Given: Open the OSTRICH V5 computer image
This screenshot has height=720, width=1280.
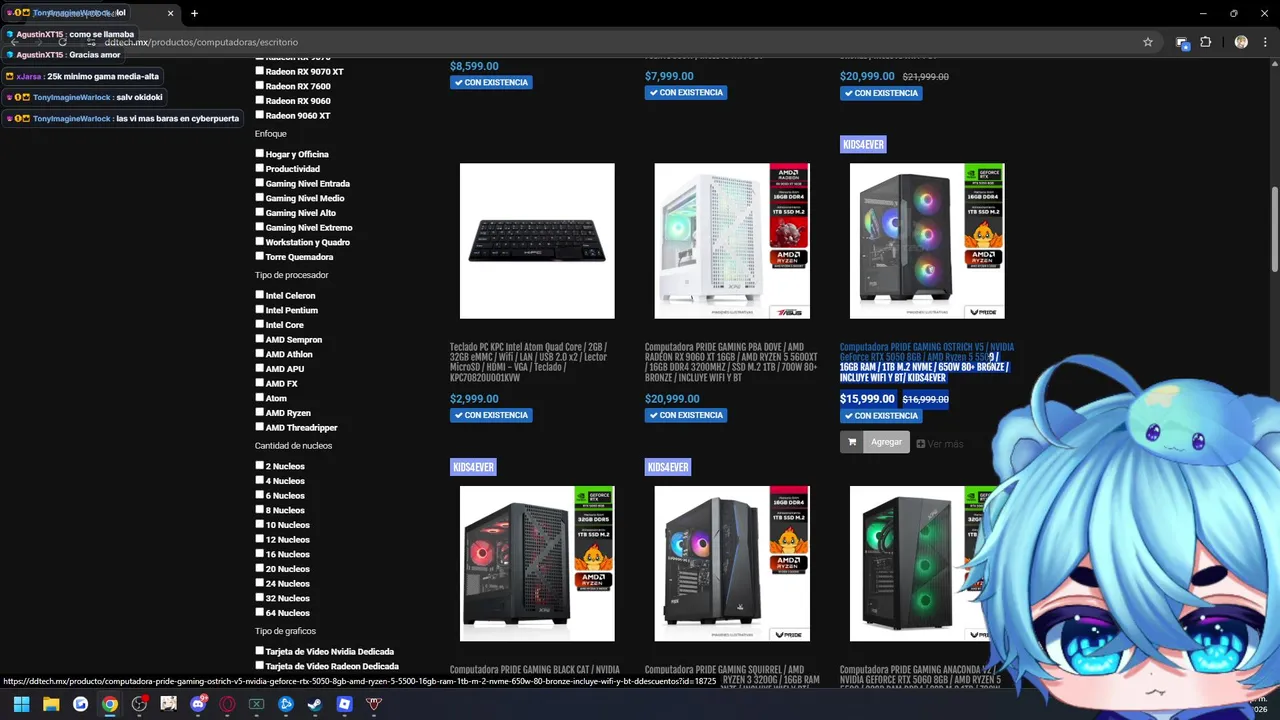Looking at the screenshot, I should pyautogui.click(x=927, y=241).
